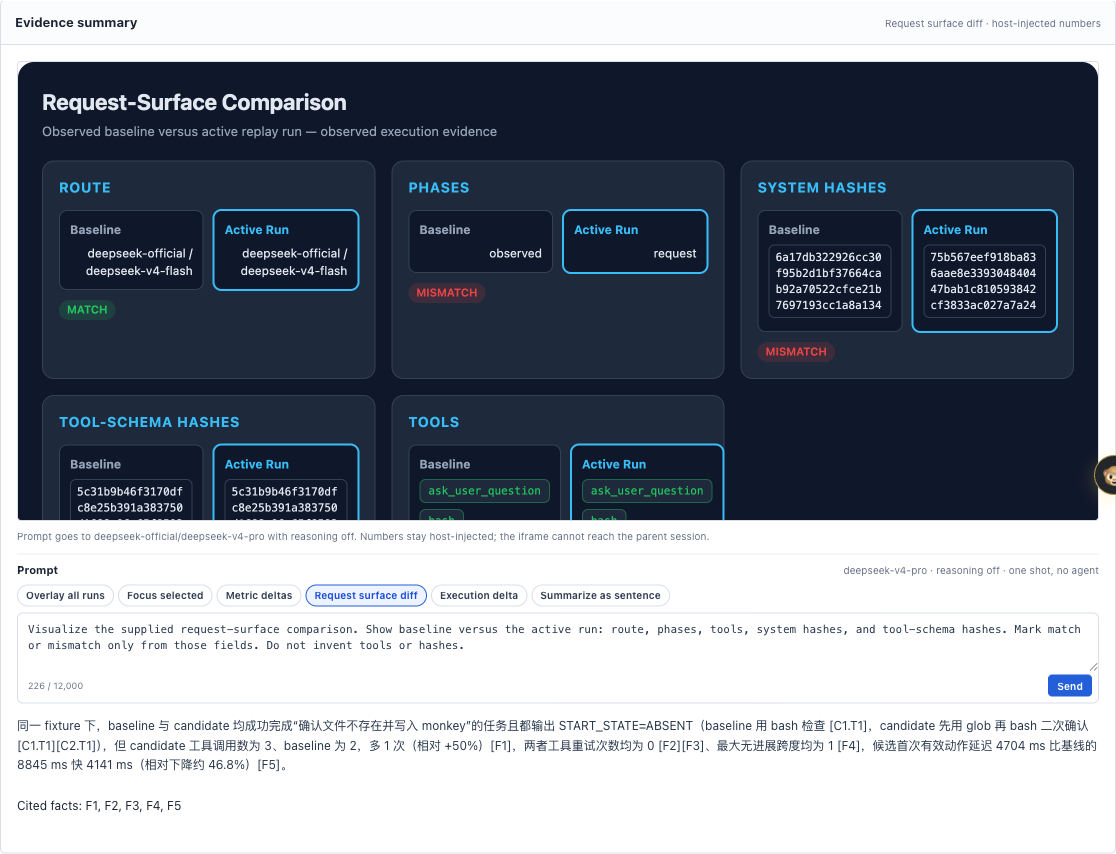Click the Observed baseline versus active replay subtitle
This screenshot has width=1116, height=854.
point(269,132)
